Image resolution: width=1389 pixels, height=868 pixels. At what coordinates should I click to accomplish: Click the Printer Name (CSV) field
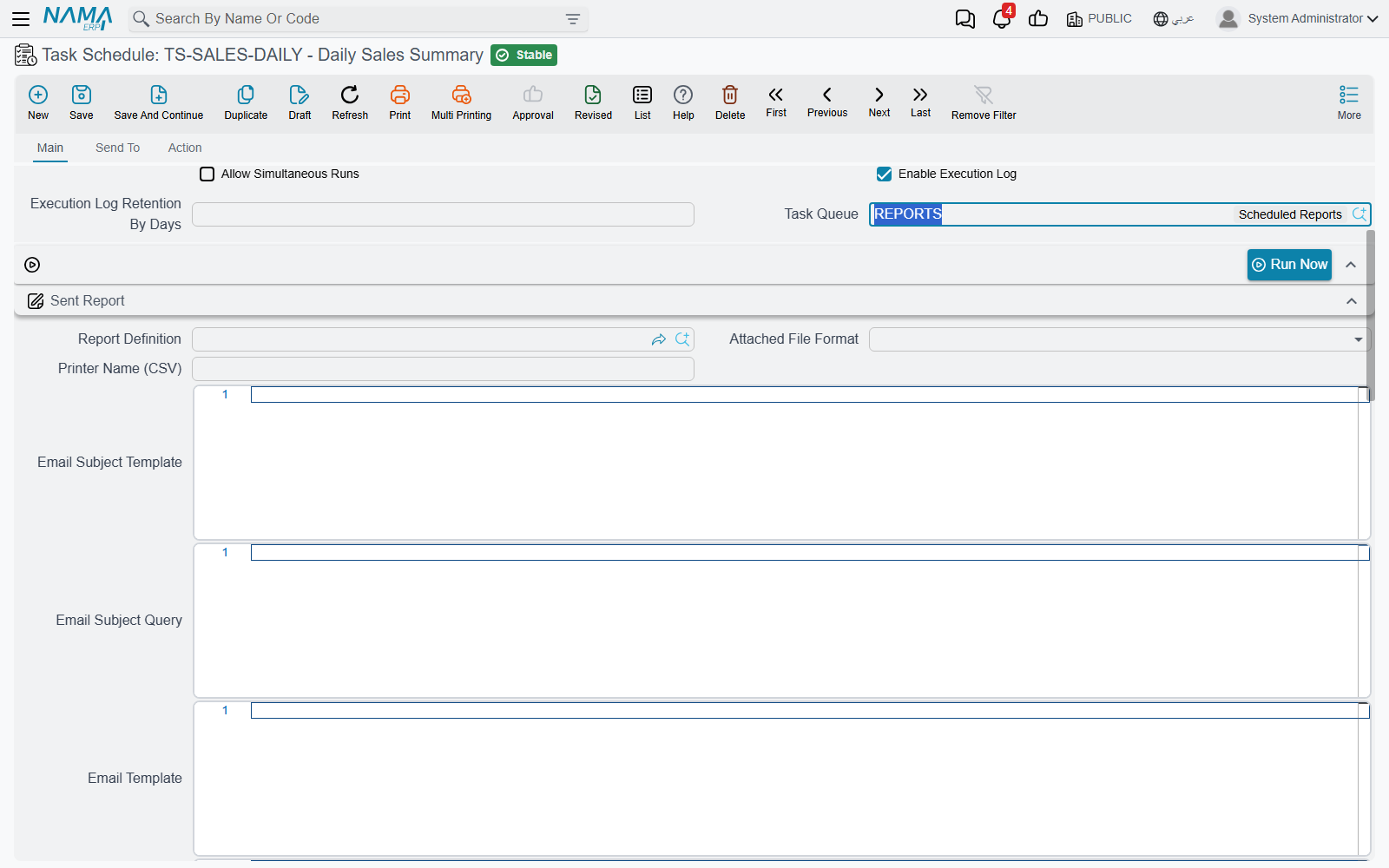(x=443, y=369)
